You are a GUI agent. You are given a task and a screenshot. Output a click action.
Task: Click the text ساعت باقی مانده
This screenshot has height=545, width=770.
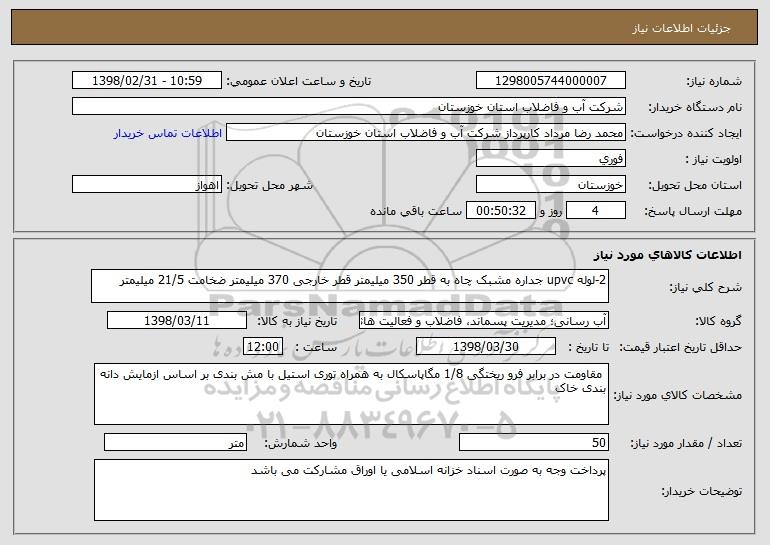pos(416,212)
